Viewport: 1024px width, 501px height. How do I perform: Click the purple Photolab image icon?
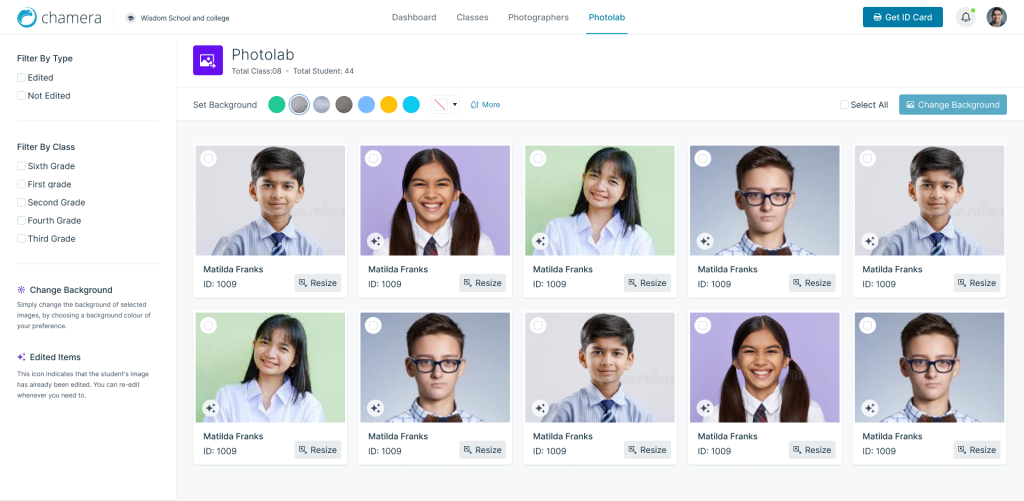pyautogui.click(x=208, y=60)
